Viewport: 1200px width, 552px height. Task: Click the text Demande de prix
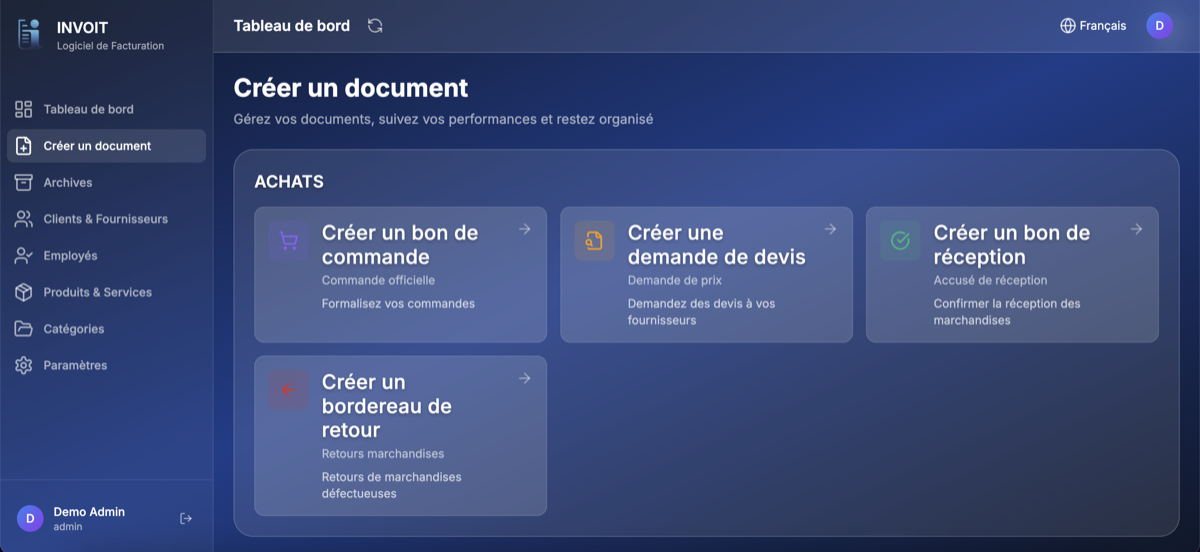[x=675, y=281]
